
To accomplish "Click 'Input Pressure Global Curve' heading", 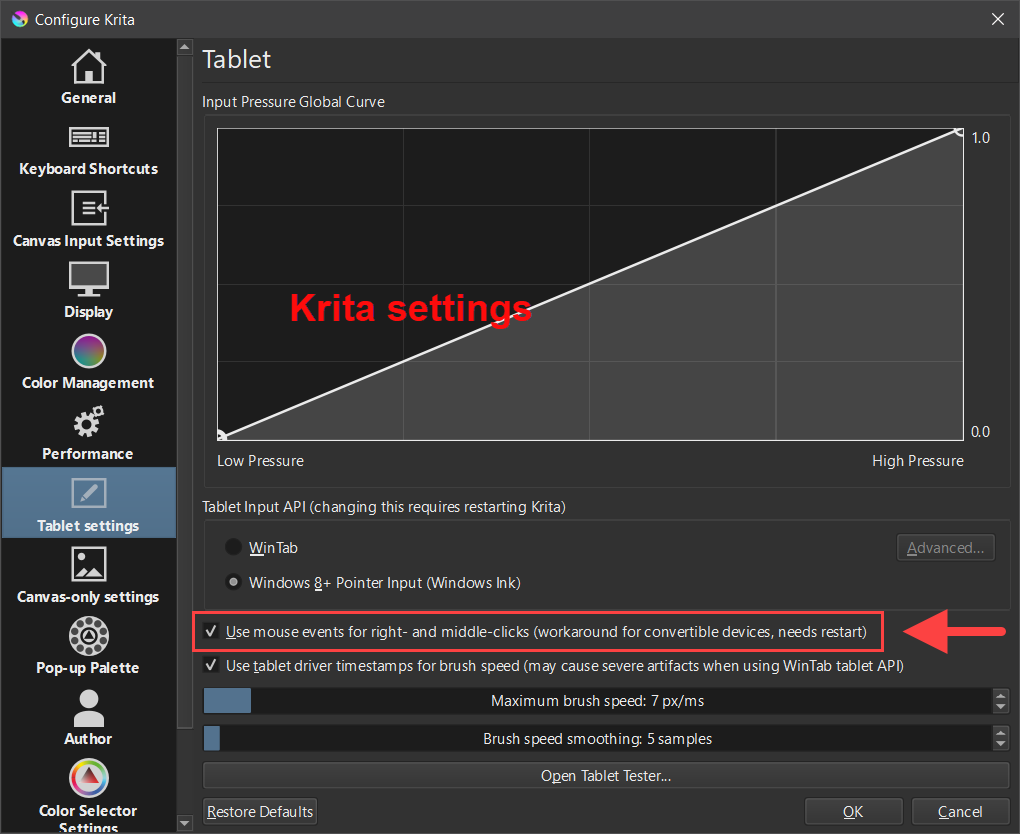I will click(x=293, y=101).
